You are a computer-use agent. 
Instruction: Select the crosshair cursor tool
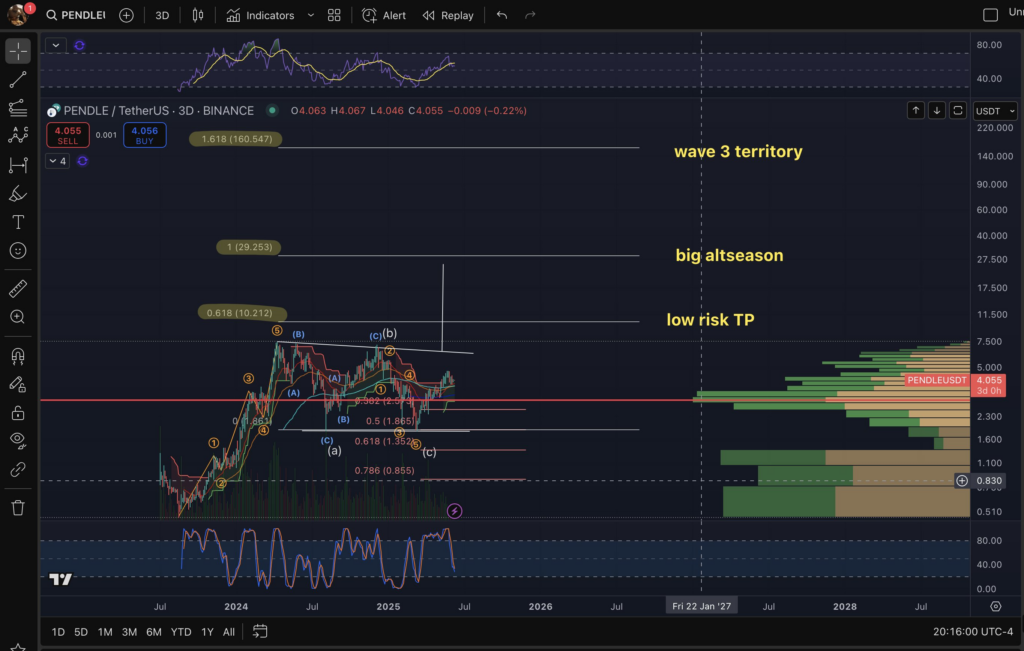18,51
